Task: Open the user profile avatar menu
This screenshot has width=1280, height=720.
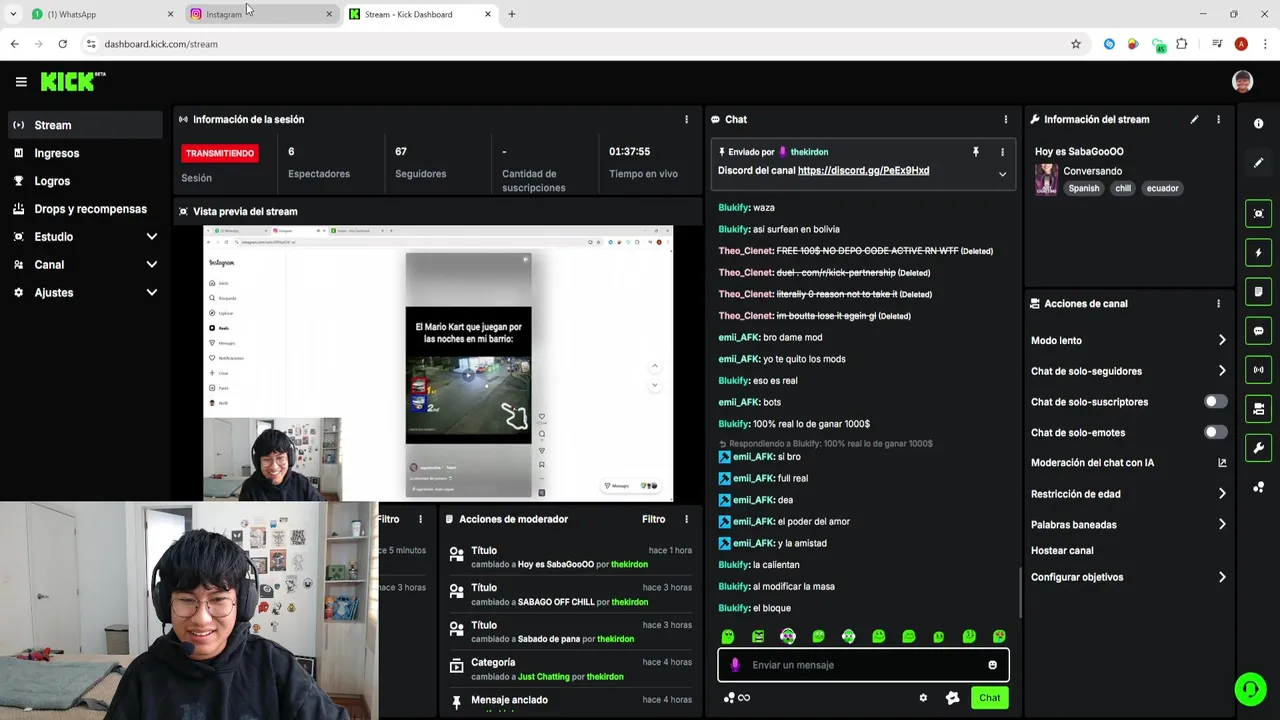Action: pos(1242,82)
